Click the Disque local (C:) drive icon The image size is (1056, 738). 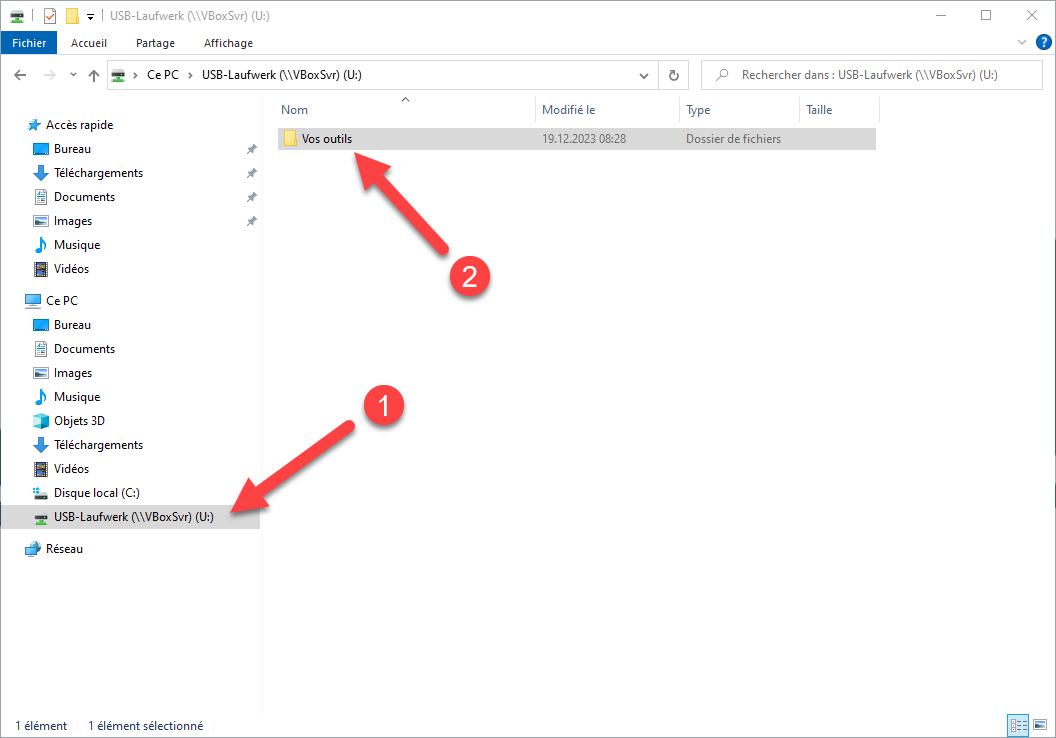(x=41, y=493)
